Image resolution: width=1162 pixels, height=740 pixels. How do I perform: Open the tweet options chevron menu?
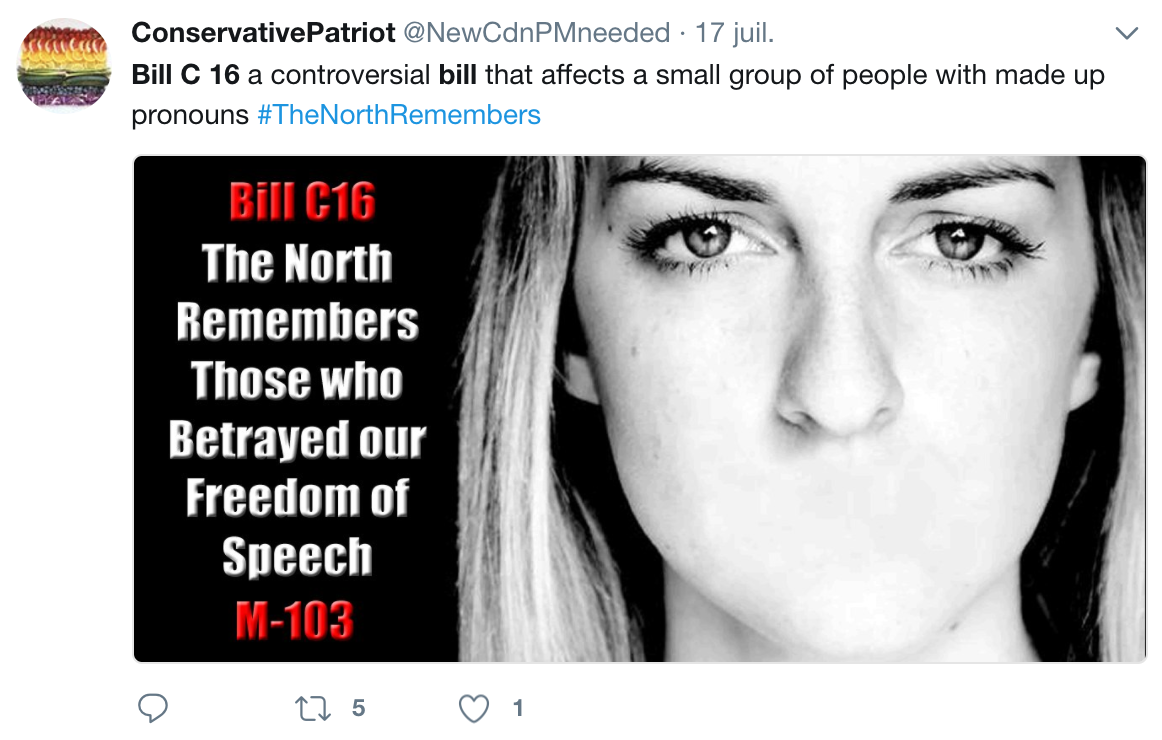point(1126,33)
